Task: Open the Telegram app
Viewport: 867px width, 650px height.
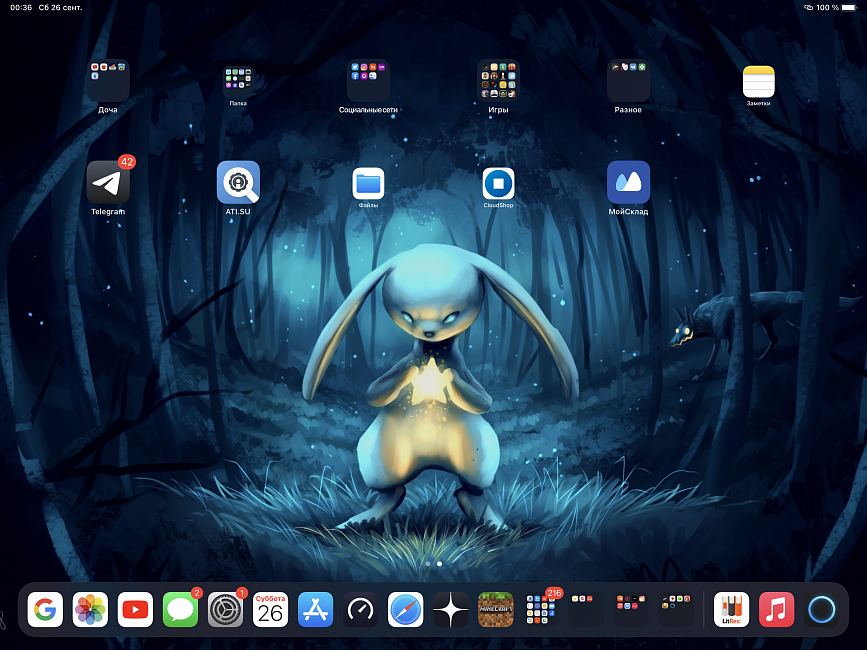Action: tap(108, 182)
